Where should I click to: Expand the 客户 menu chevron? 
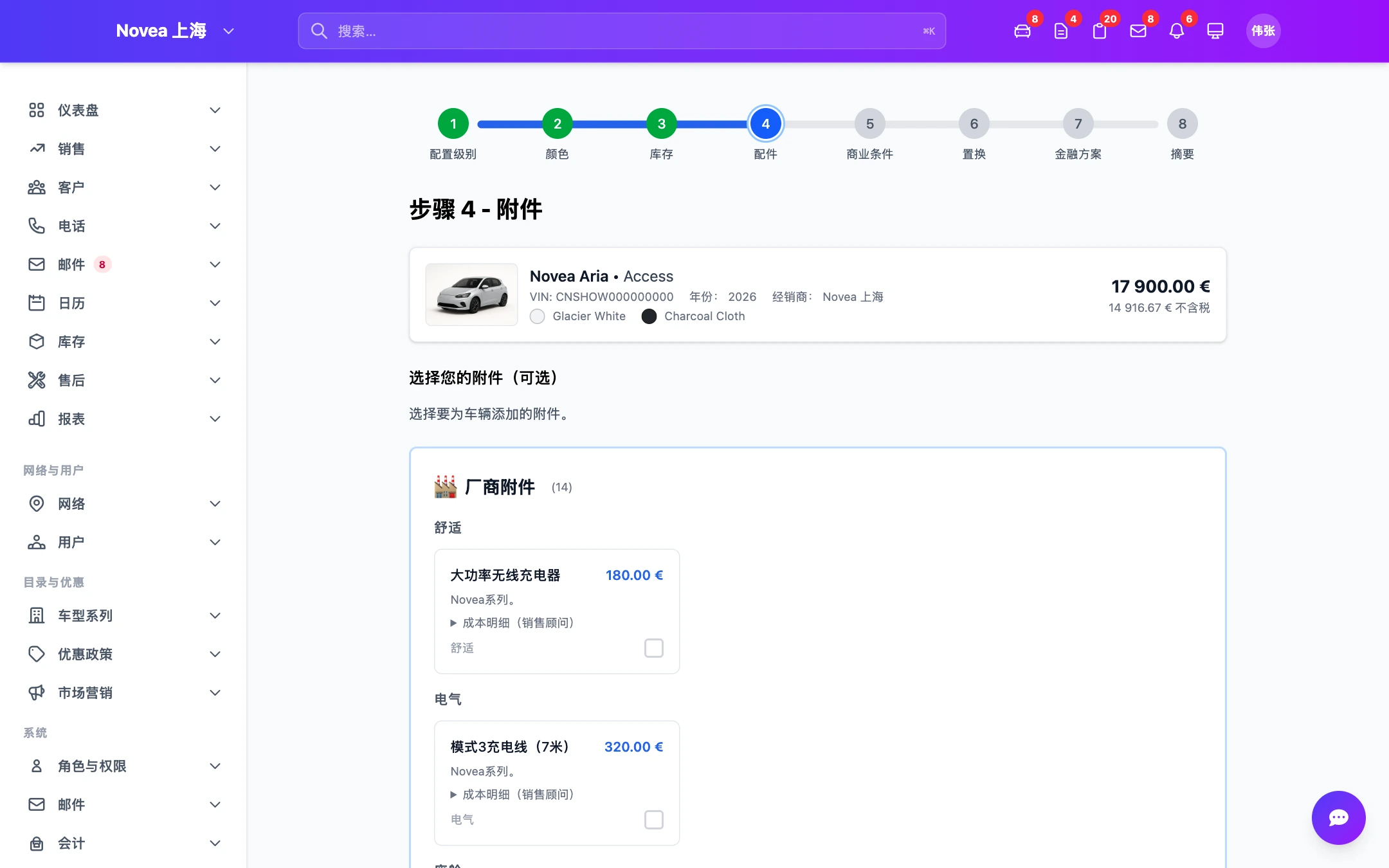pos(215,187)
